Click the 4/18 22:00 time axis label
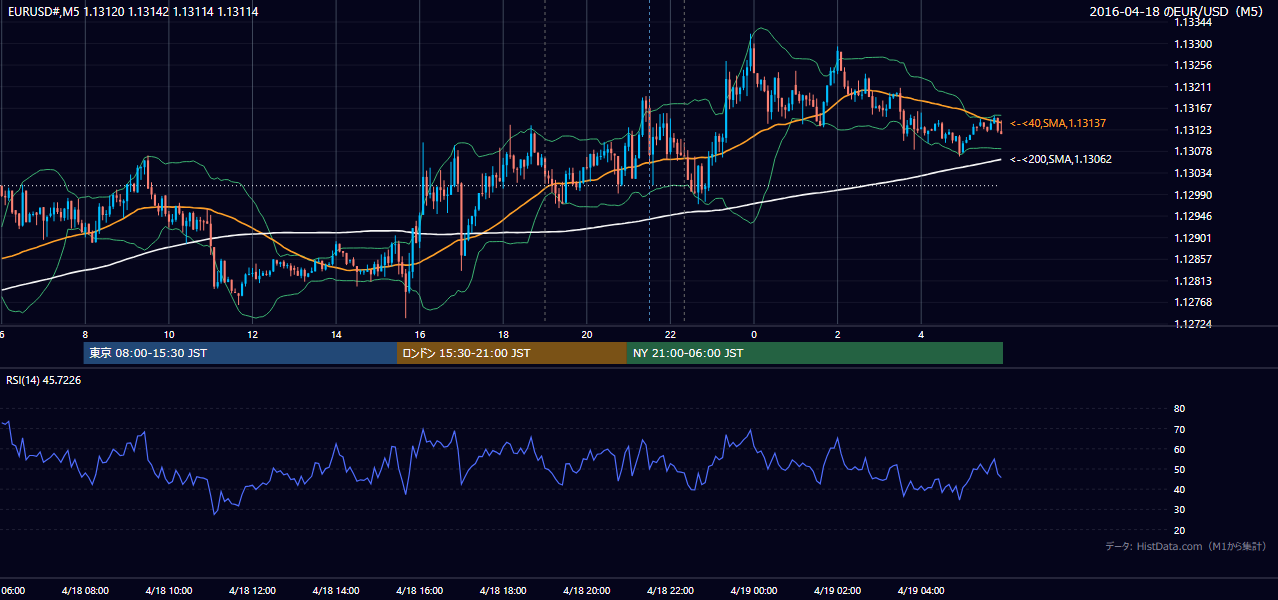 point(670,591)
